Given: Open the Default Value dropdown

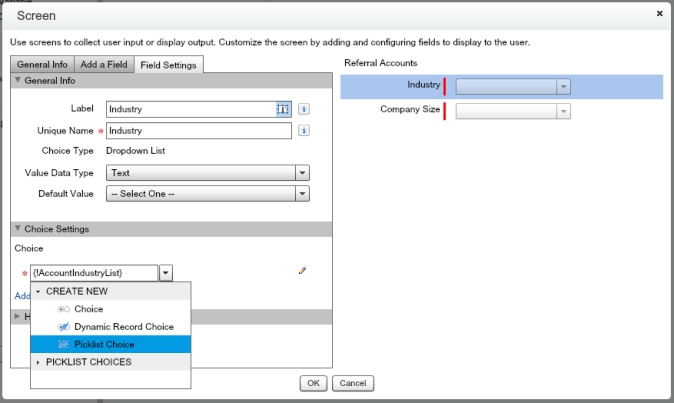Looking at the screenshot, I should pyautogui.click(x=302, y=194).
